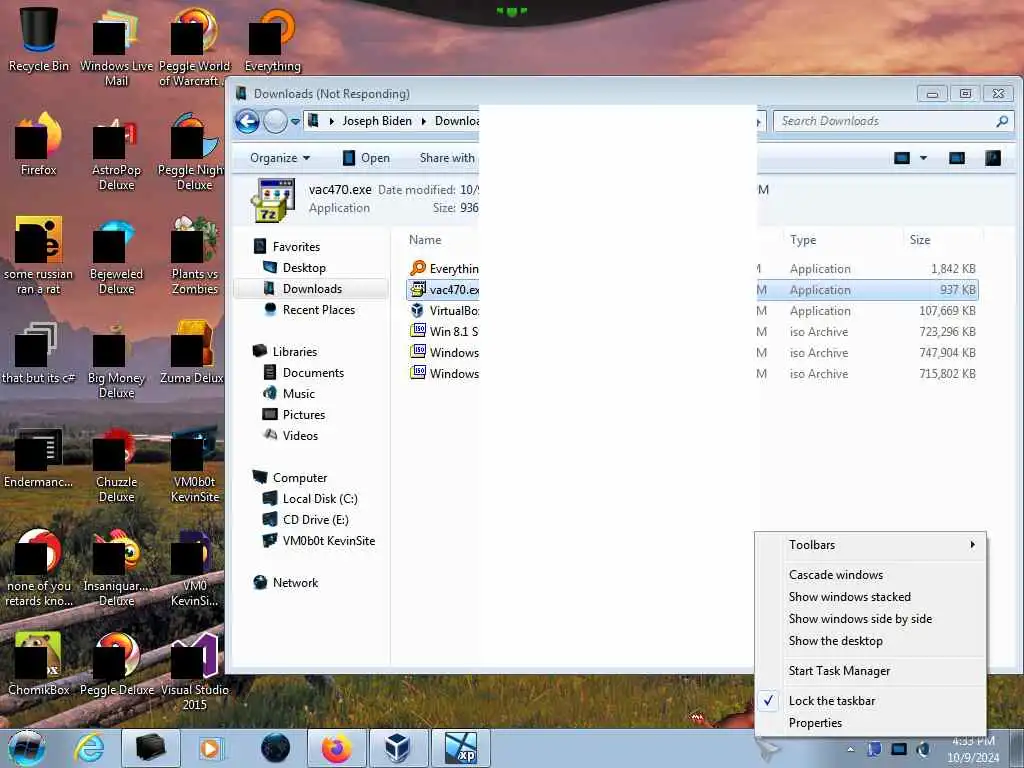
Task: Select Network in the navigation pane
Action: tap(295, 583)
